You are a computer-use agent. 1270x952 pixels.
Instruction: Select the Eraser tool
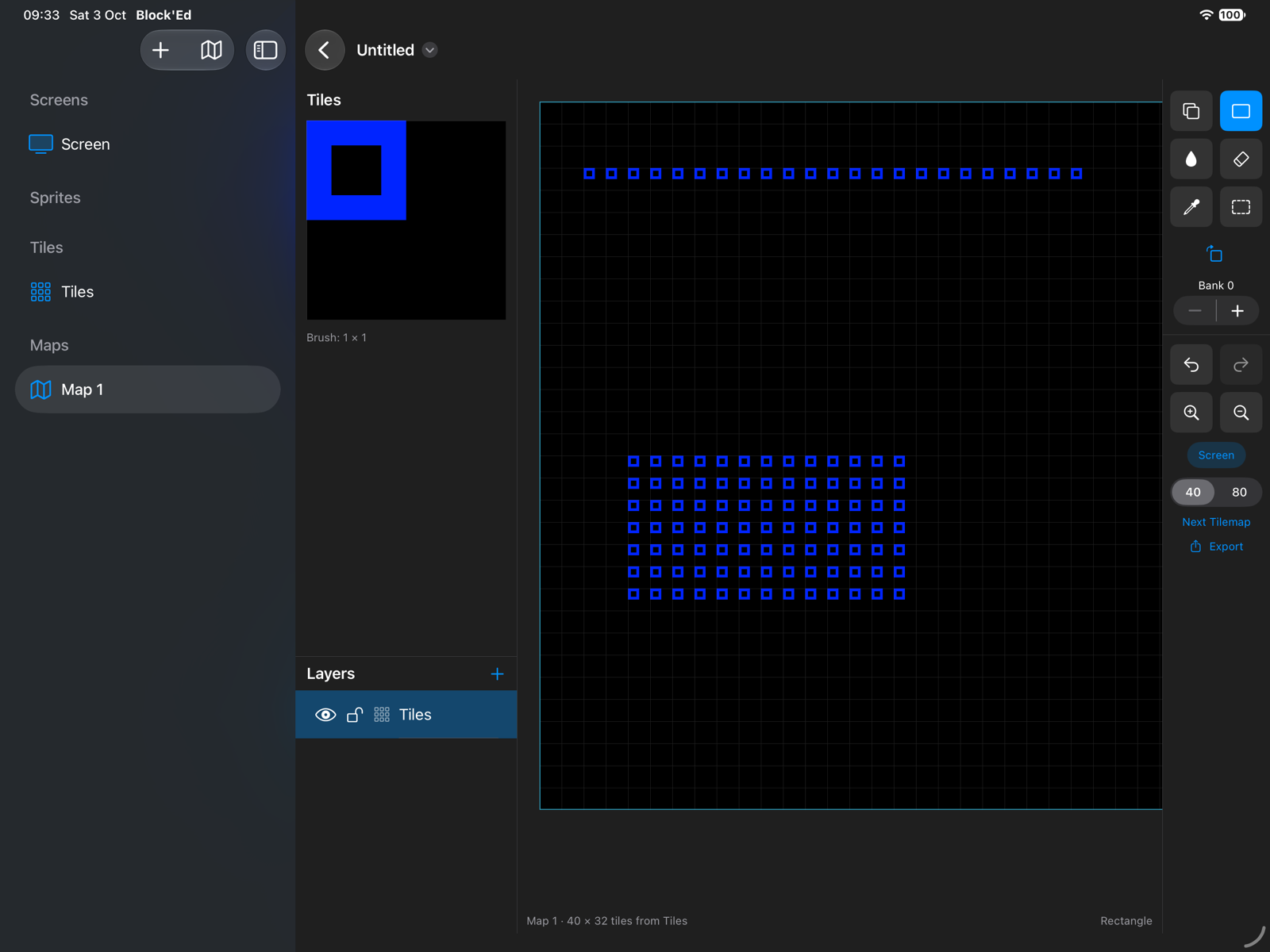pyautogui.click(x=1241, y=159)
